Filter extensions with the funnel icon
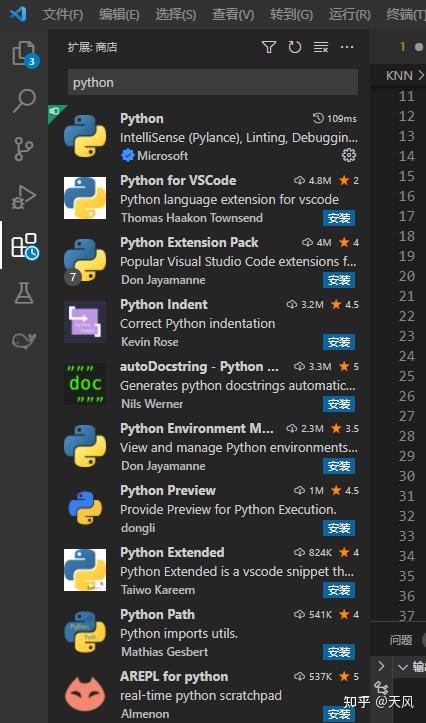 click(269, 47)
